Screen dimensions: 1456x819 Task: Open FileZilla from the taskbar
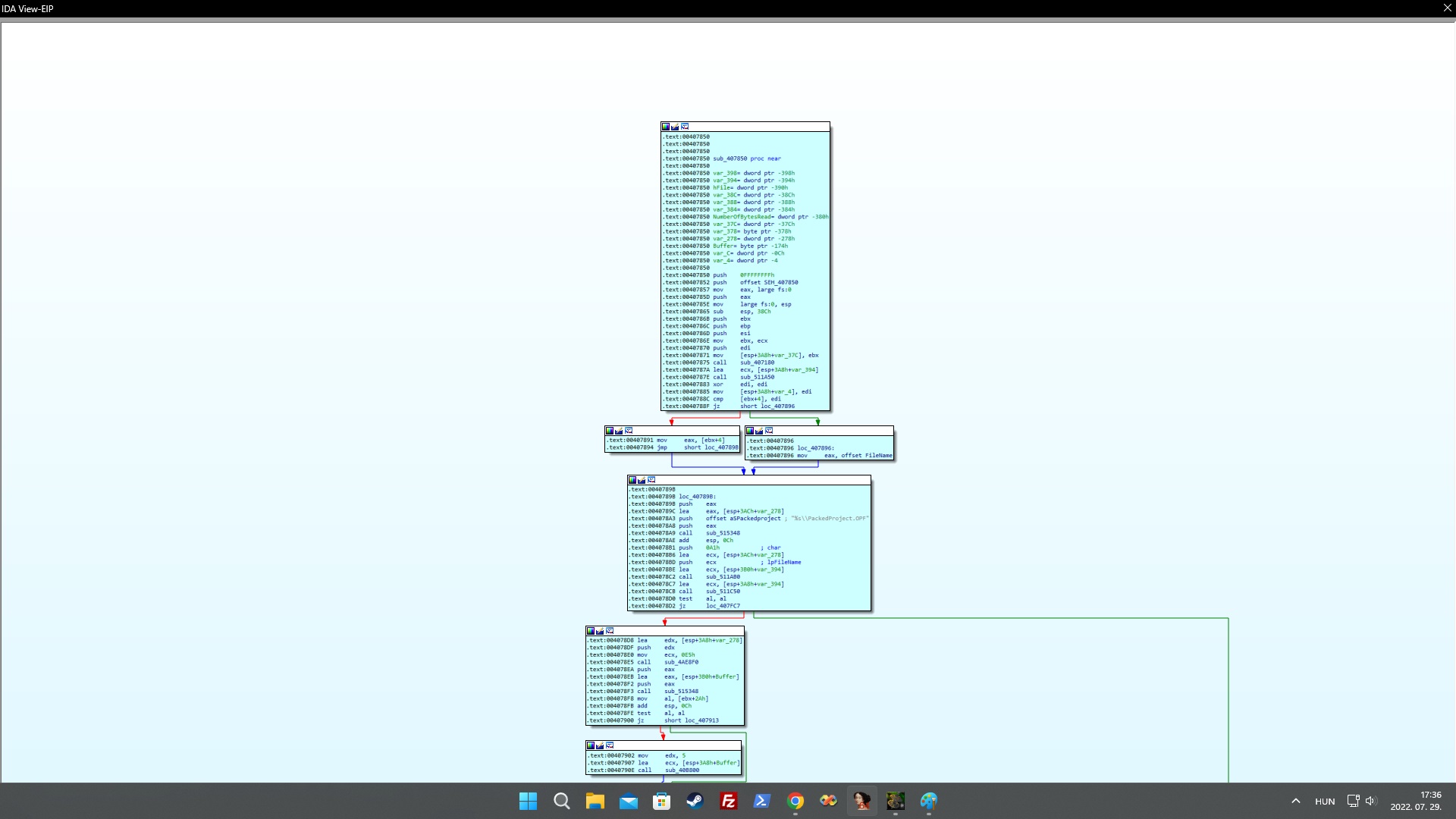[x=728, y=801]
